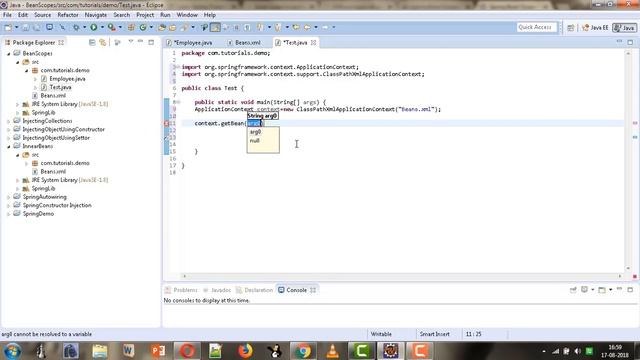Open dropdown arrow beside Run button
Screen dimensions: 640x360
[x=102, y=27]
